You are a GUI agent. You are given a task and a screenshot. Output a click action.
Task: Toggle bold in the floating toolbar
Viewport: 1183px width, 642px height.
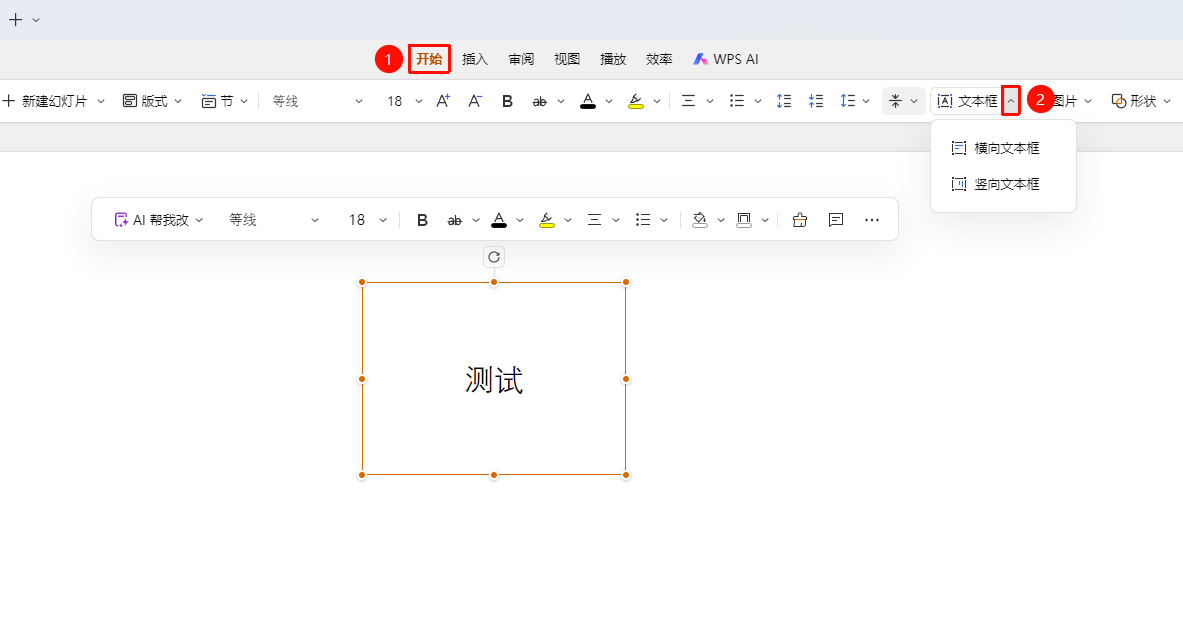point(422,220)
